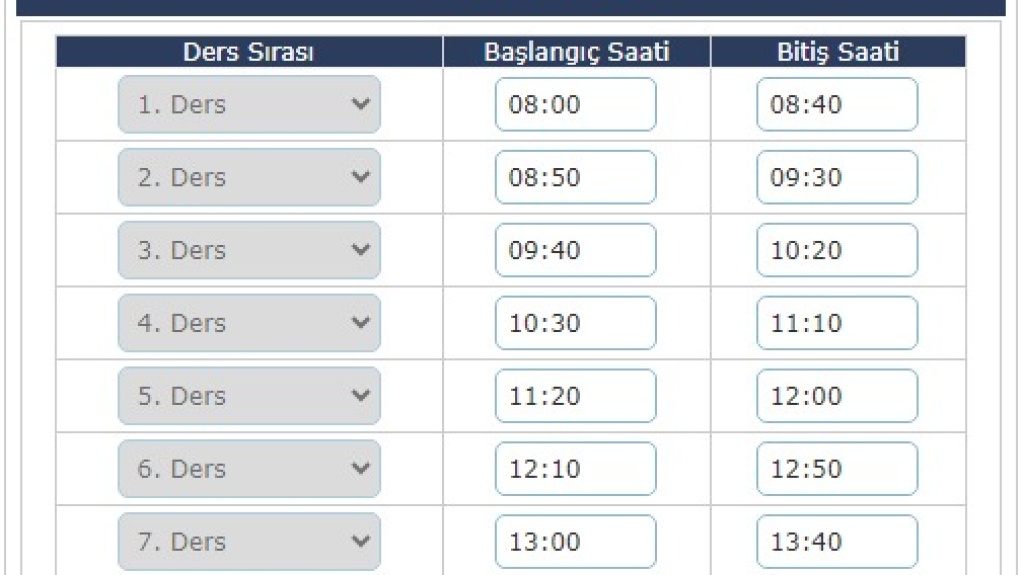This screenshot has width=1024, height=575.
Task: Expand the 2. Ders dropdown
Action: tap(249, 177)
